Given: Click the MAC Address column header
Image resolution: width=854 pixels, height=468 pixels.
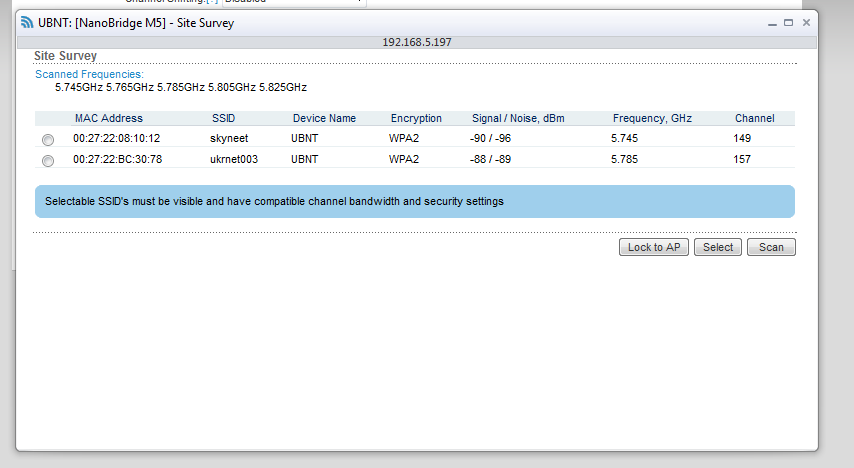Looking at the screenshot, I should point(108,118).
